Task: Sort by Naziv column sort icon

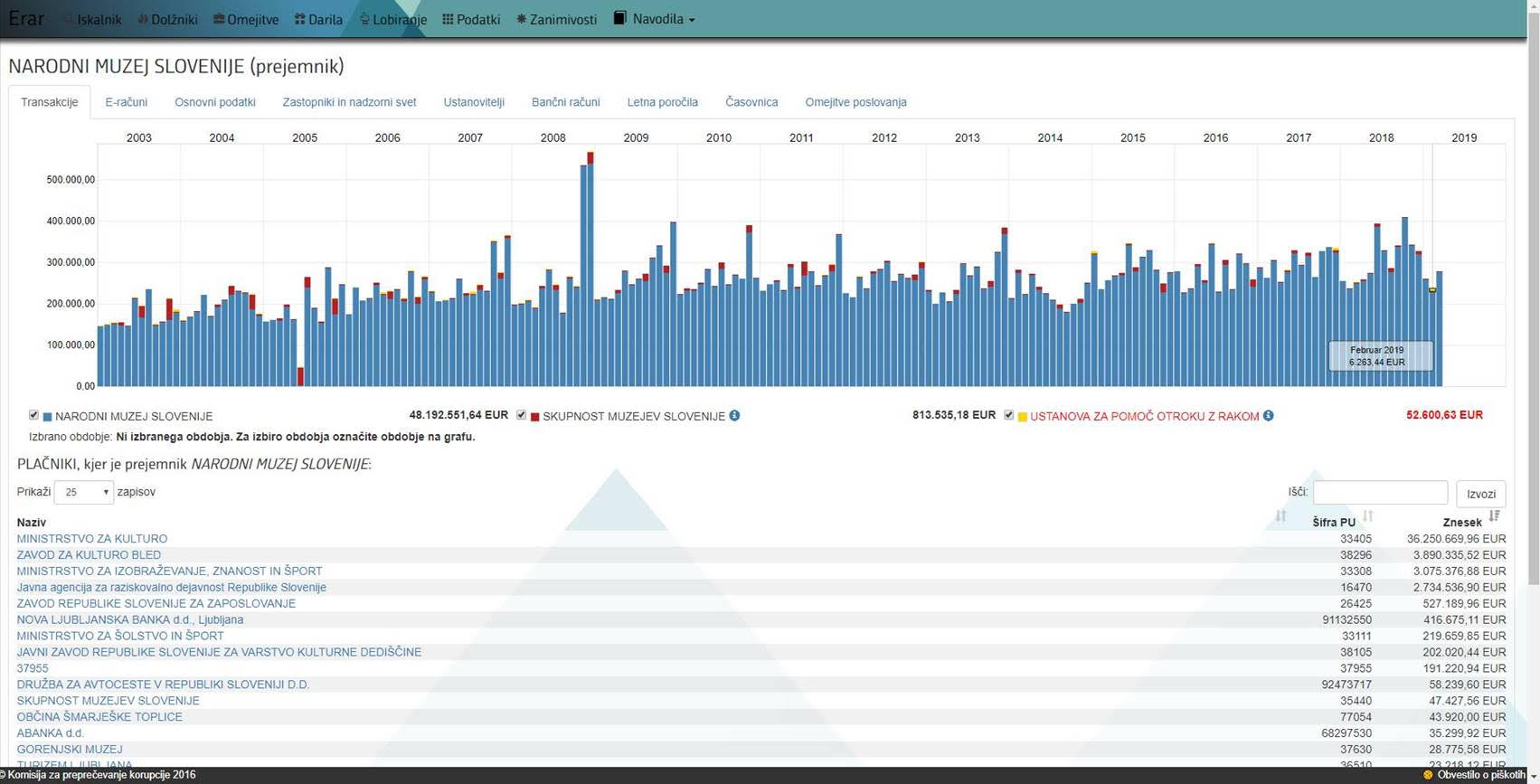Action: coord(1280,515)
